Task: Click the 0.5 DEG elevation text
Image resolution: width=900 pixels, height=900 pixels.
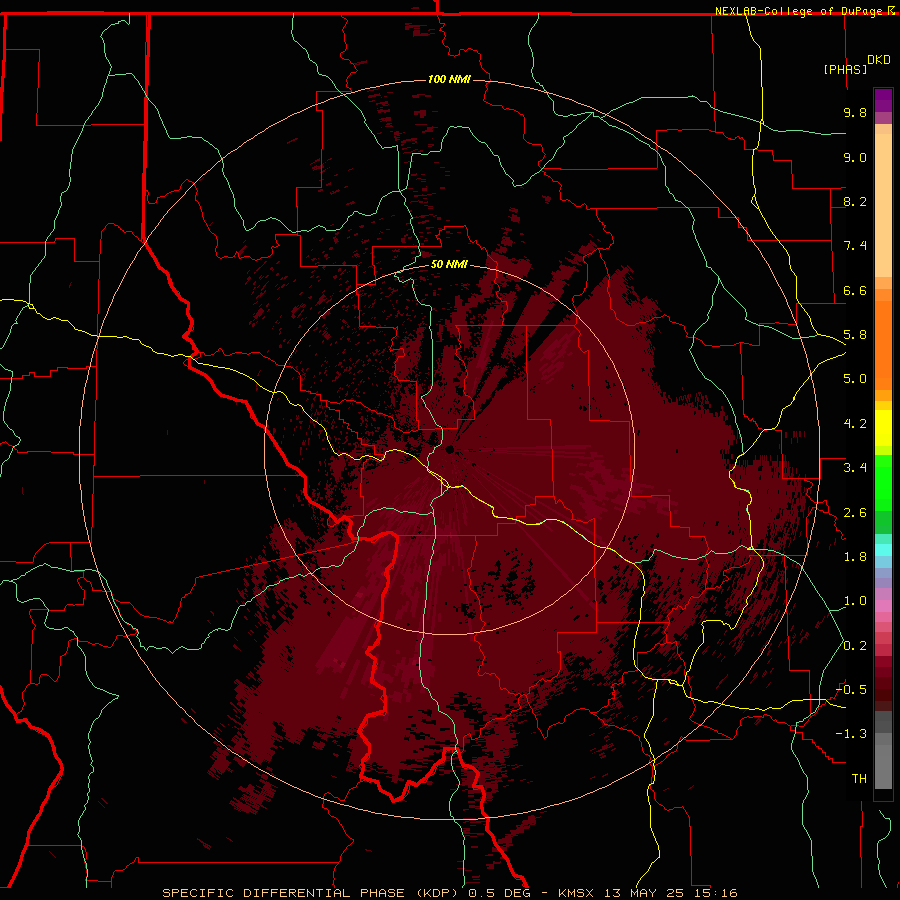Action: (499, 893)
